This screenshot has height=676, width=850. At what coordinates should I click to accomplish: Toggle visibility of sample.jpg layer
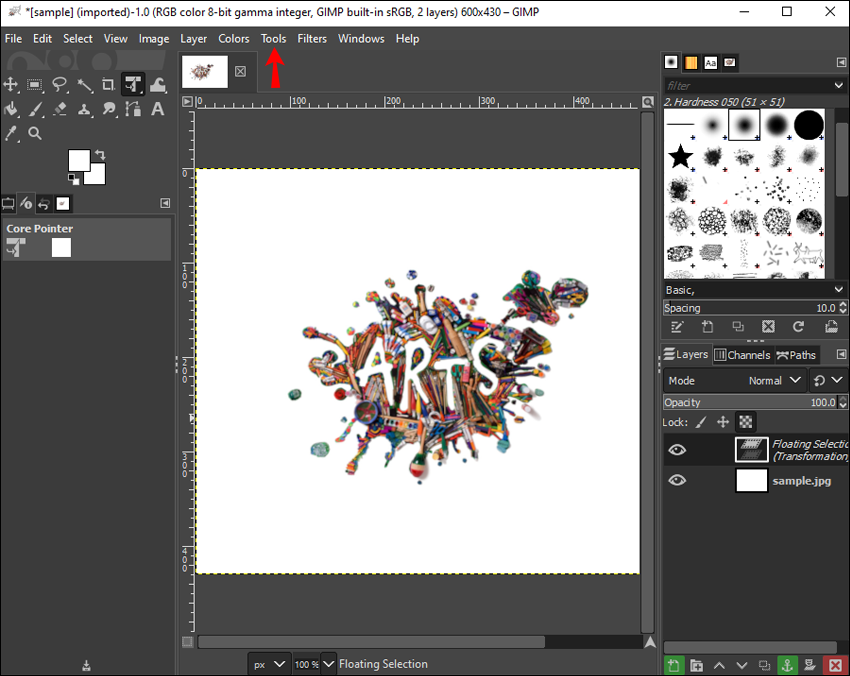[x=677, y=480]
